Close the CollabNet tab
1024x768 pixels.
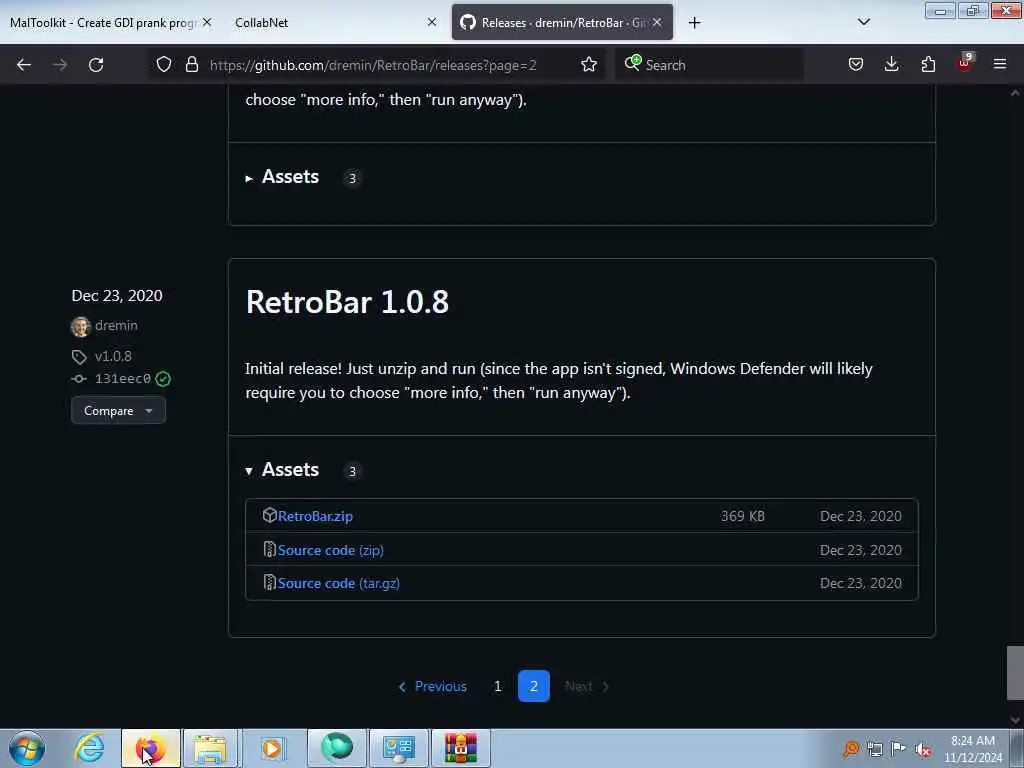coord(432,22)
